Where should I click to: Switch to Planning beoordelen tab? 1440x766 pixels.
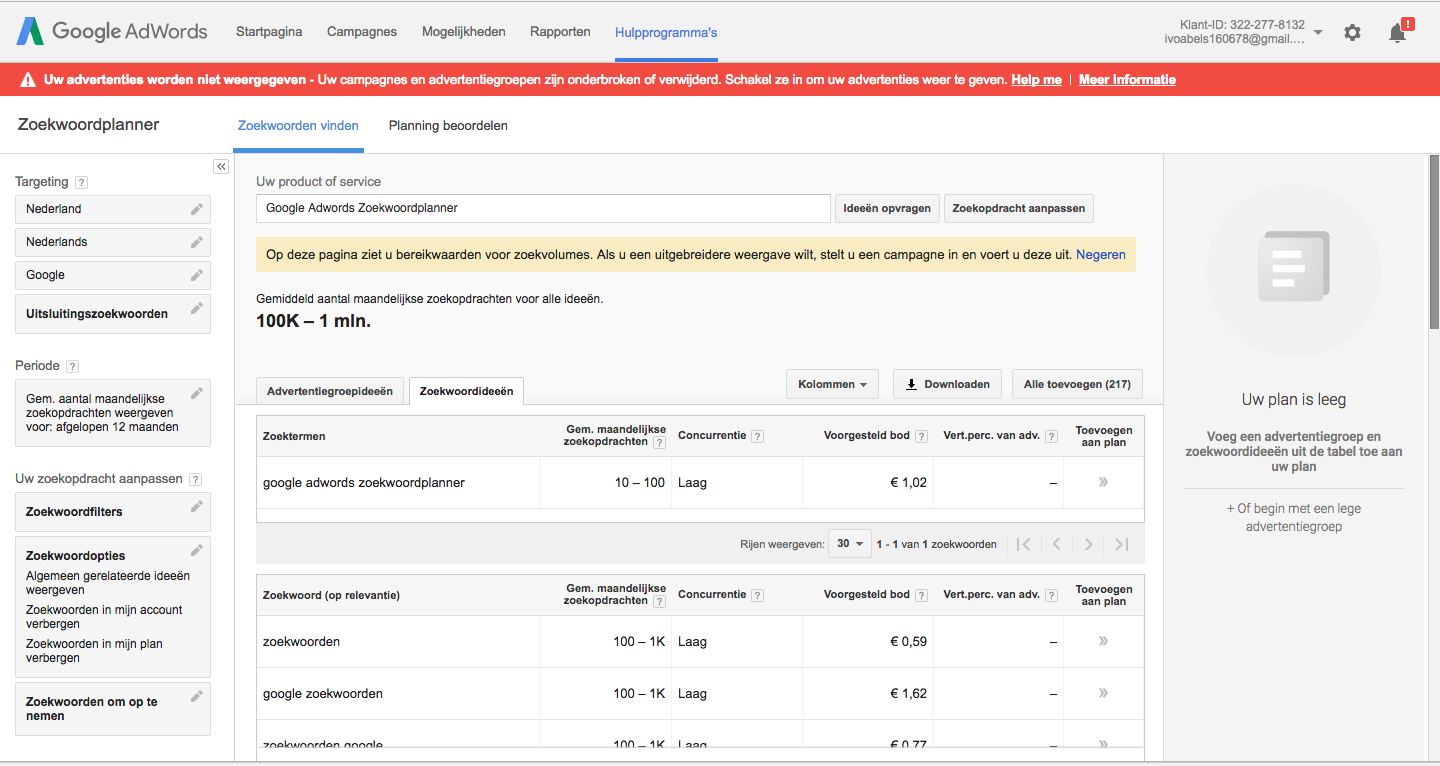click(x=448, y=126)
